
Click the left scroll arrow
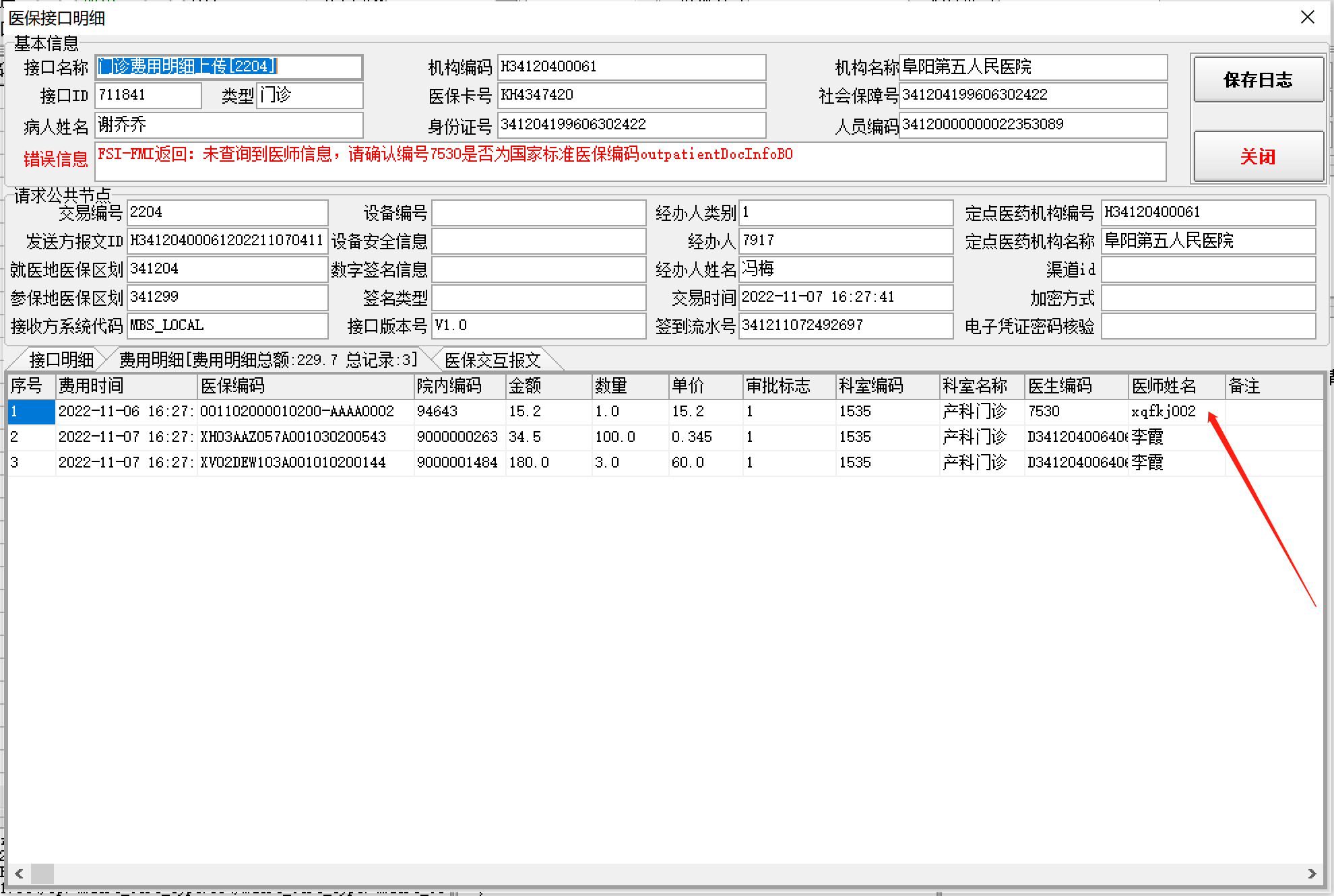pos(19,874)
